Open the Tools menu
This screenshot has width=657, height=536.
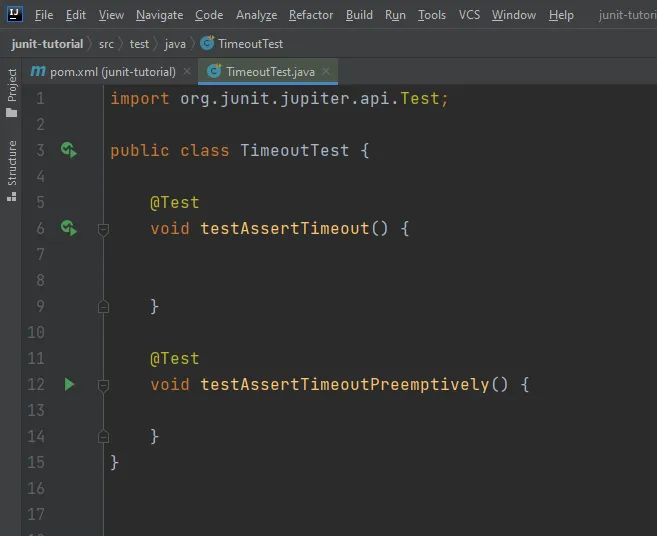point(432,15)
